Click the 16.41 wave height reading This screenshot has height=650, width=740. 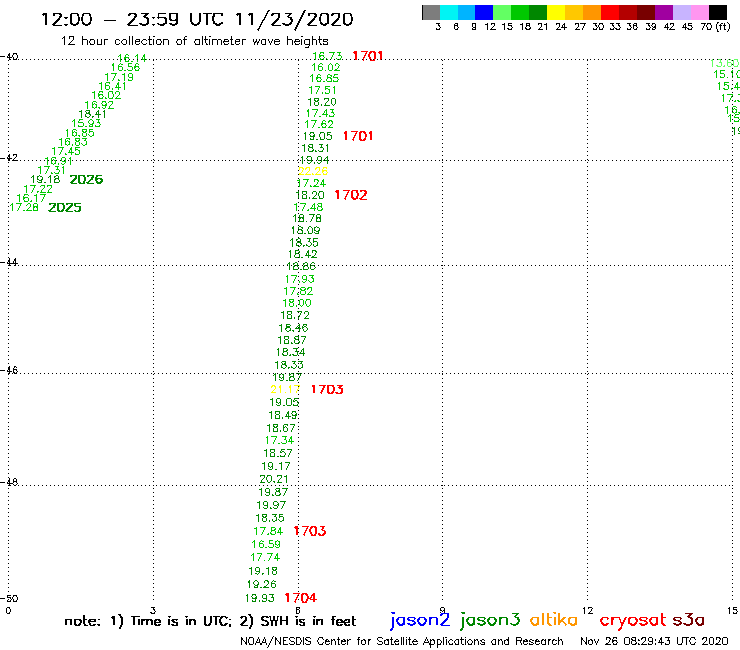click(112, 86)
